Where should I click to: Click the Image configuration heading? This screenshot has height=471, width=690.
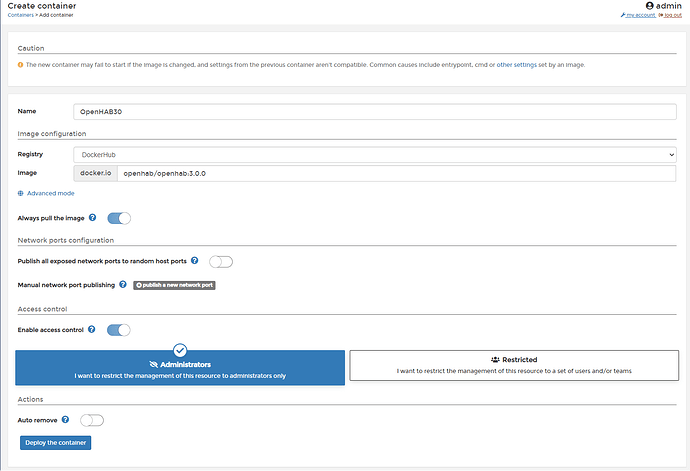(52, 134)
